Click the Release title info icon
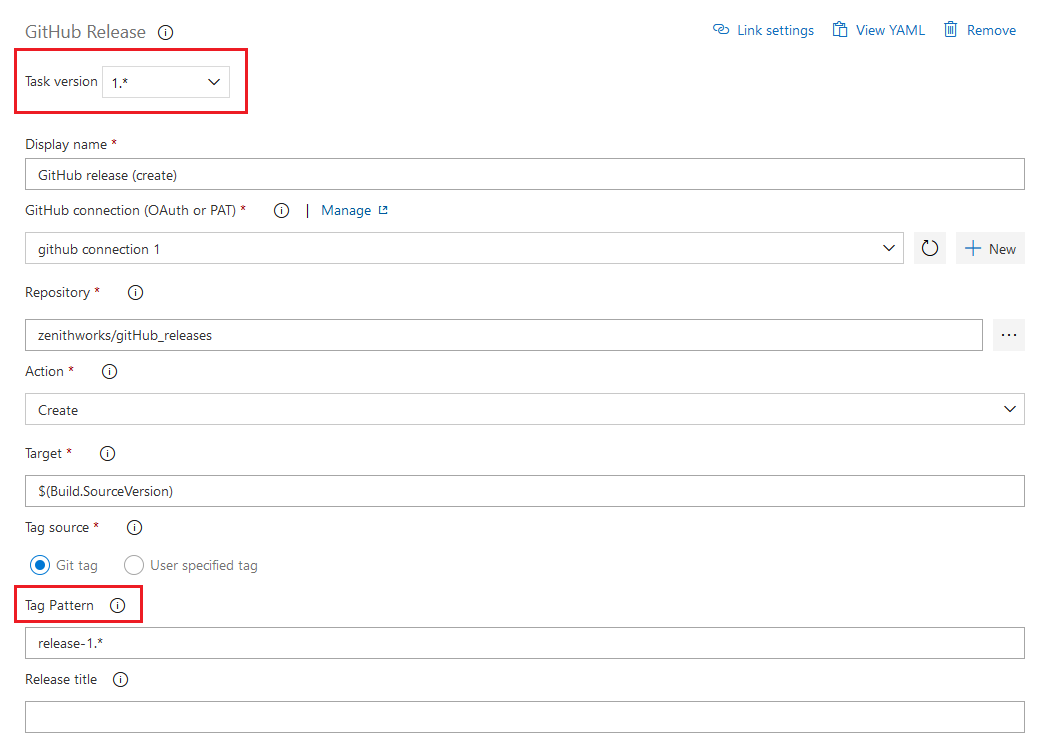Image resolution: width=1050 pixels, height=746 pixels. pos(119,679)
